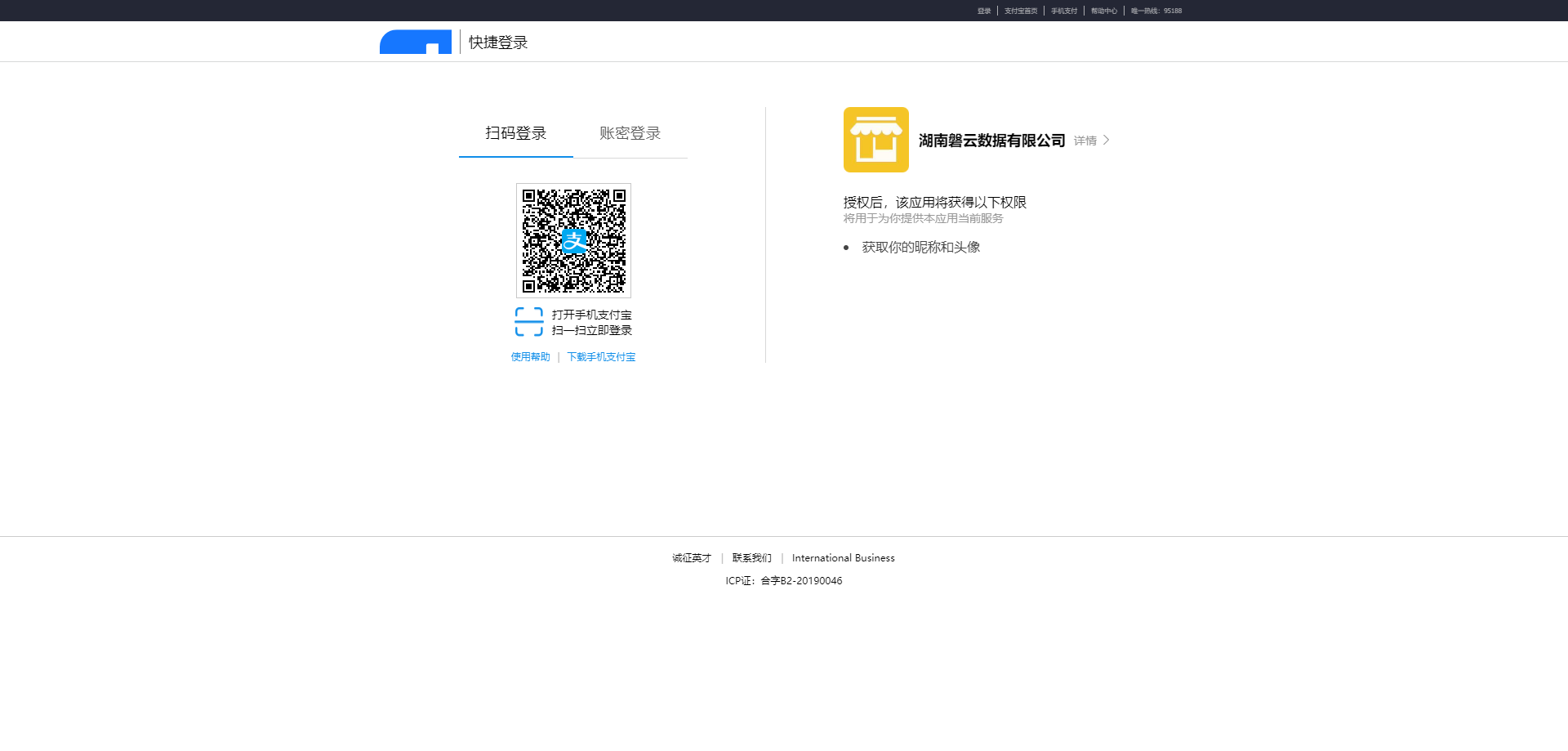
Task: Click the blue scan-frame icon below QR code
Action: (529, 322)
